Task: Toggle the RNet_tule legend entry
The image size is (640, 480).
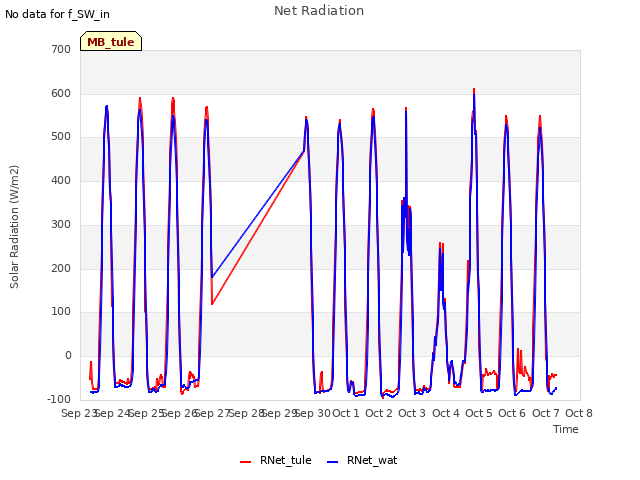Action: [x=276, y=460]
